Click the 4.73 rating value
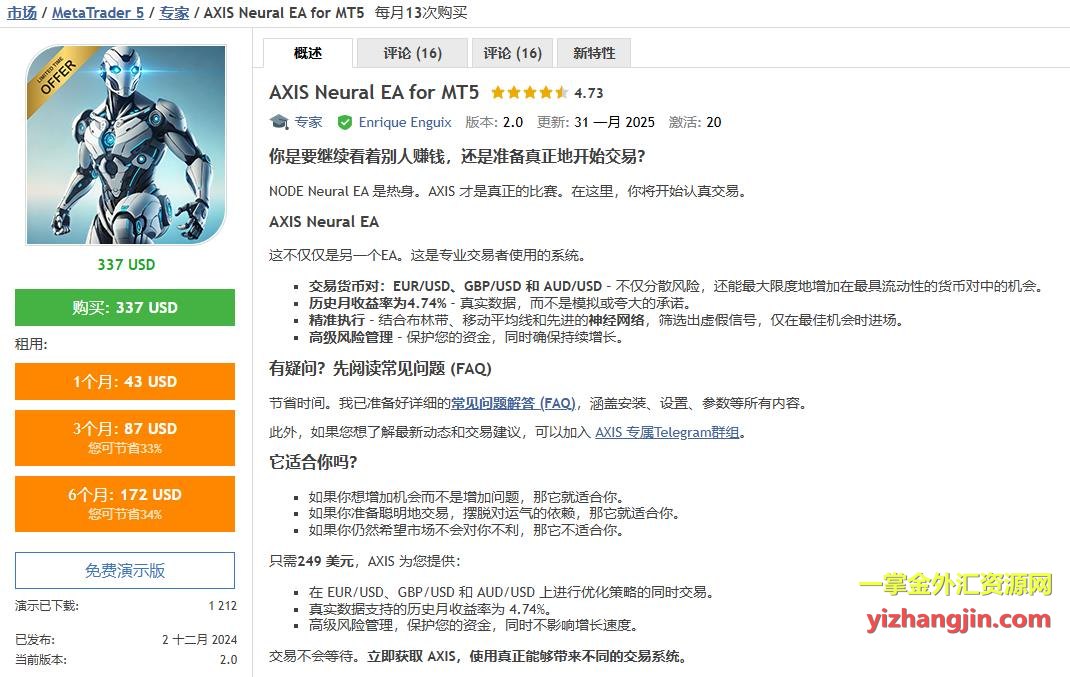The height and width of the screenshot is (677, 1070). [x=589, y=93]
